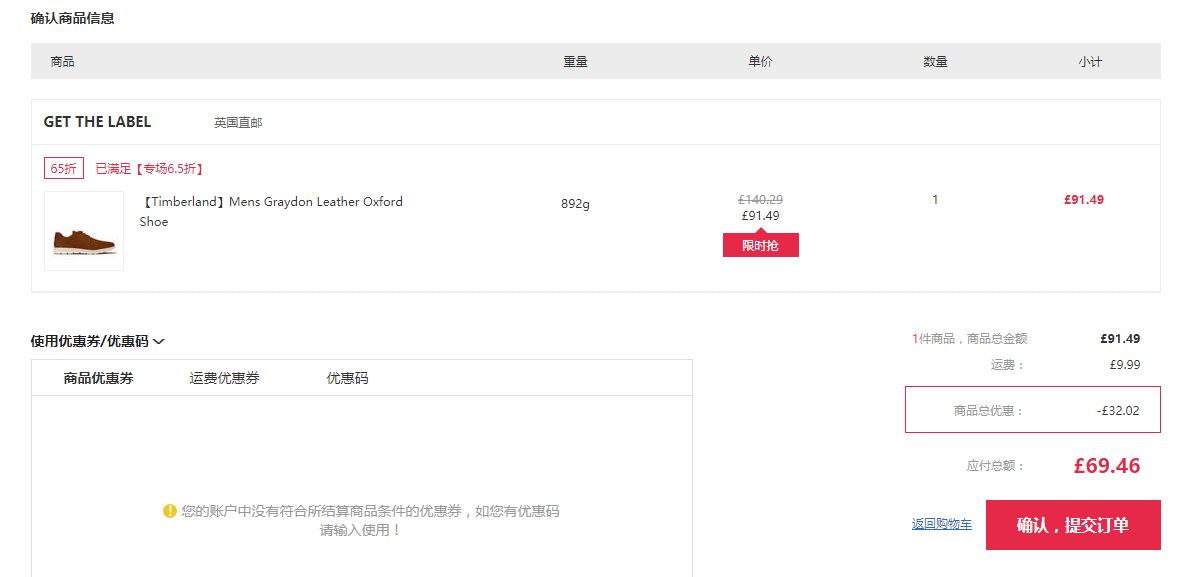The height and width of the screenshot is (577, 1184).
Task: Click the Timberland shoe product thumbnail
Action: click(84, 231)
